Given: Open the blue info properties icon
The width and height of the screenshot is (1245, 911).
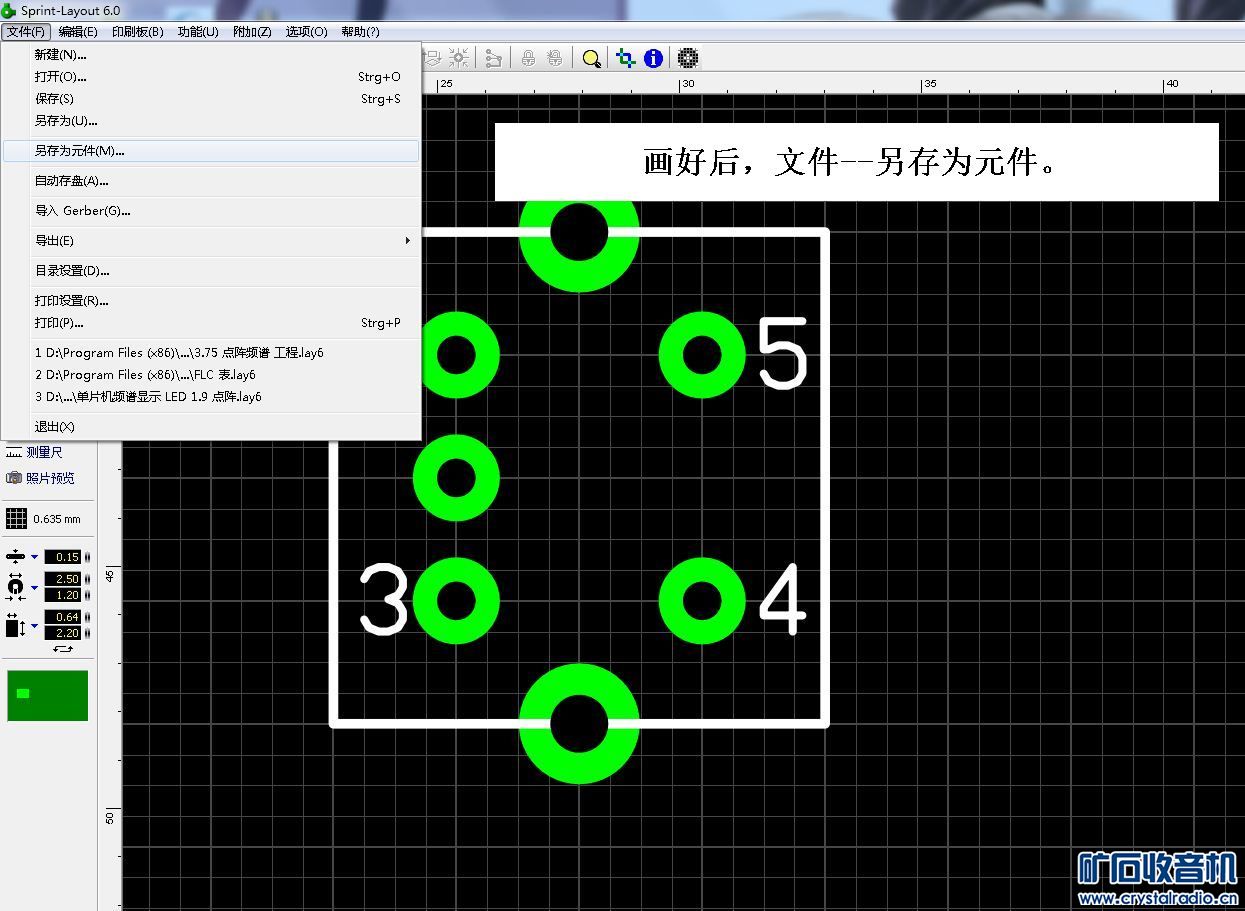Looking at the screenshot, I should (654, 58).
